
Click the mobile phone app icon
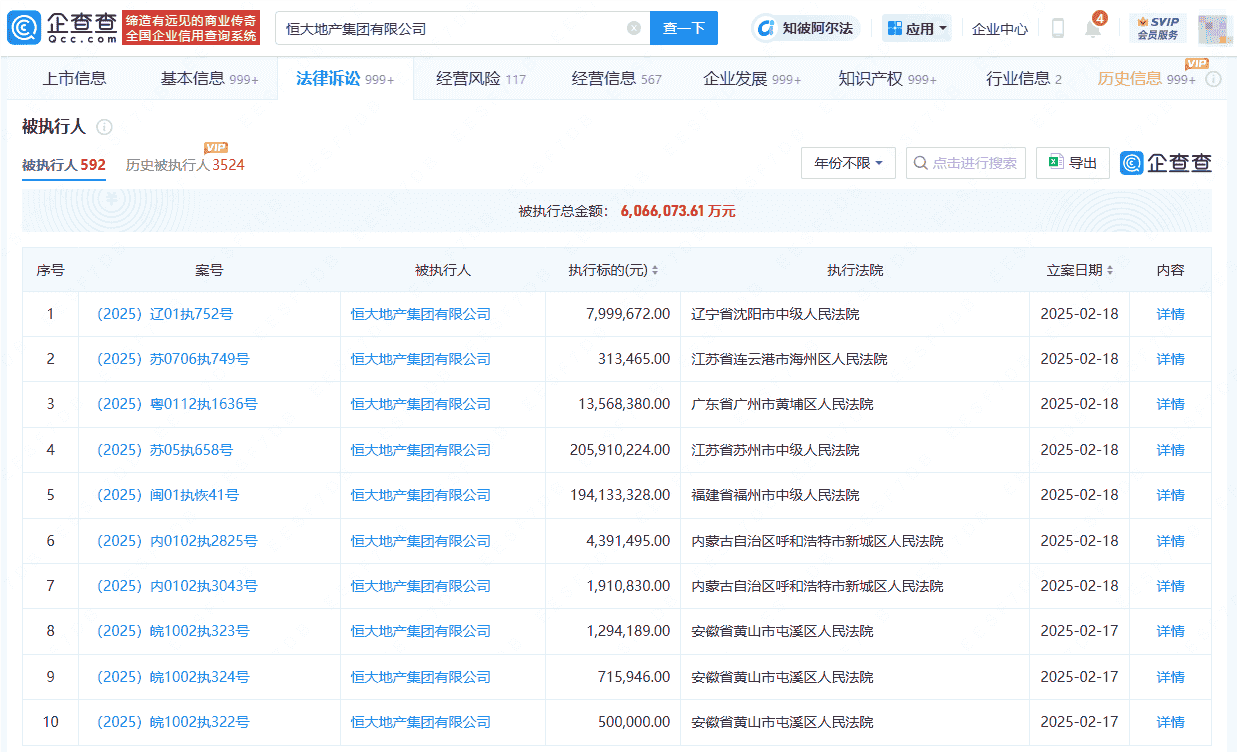click(x=1056, y=28)
